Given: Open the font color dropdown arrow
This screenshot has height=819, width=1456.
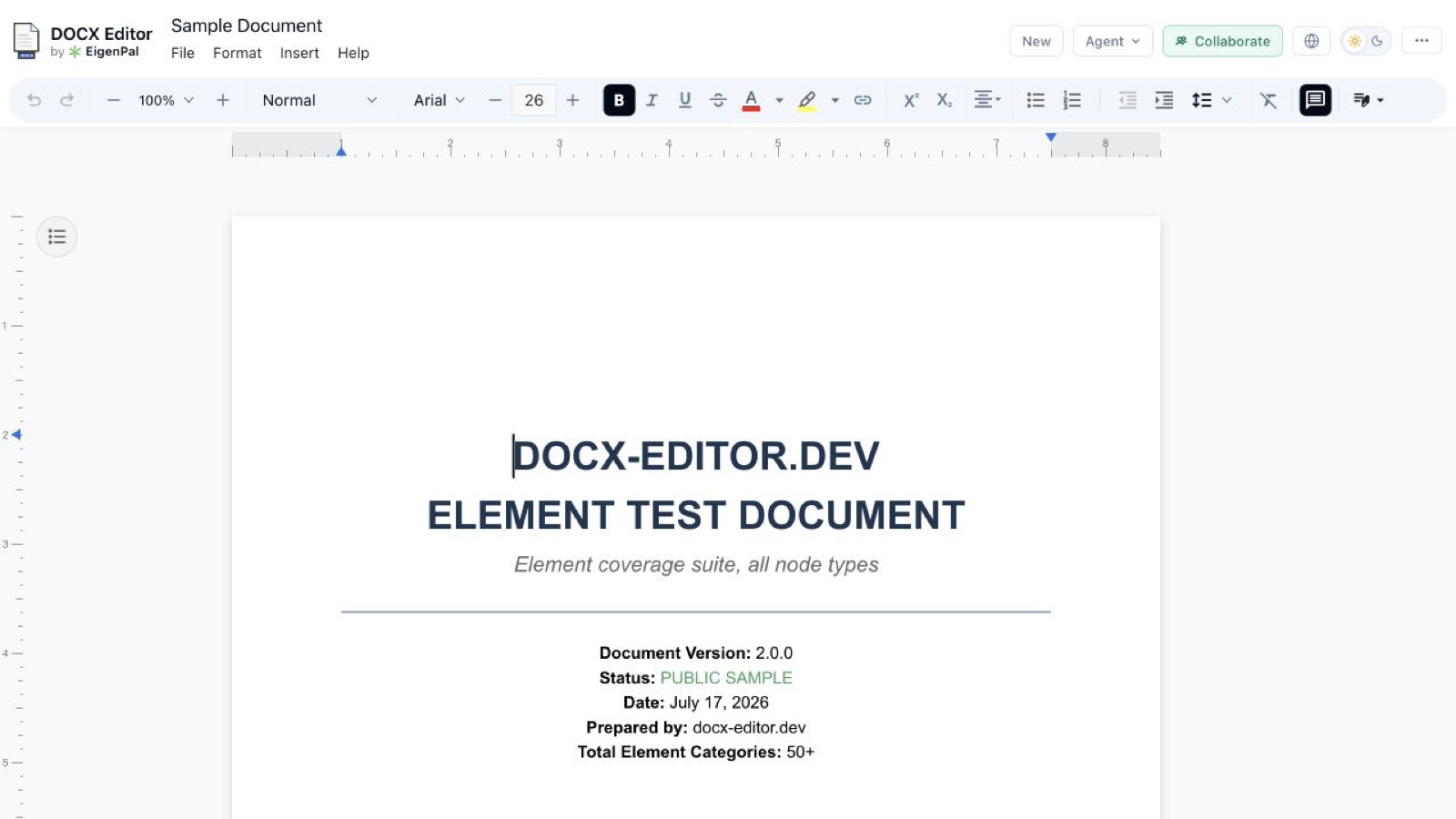Looking at the screenshot, I should tap(779, 100).
